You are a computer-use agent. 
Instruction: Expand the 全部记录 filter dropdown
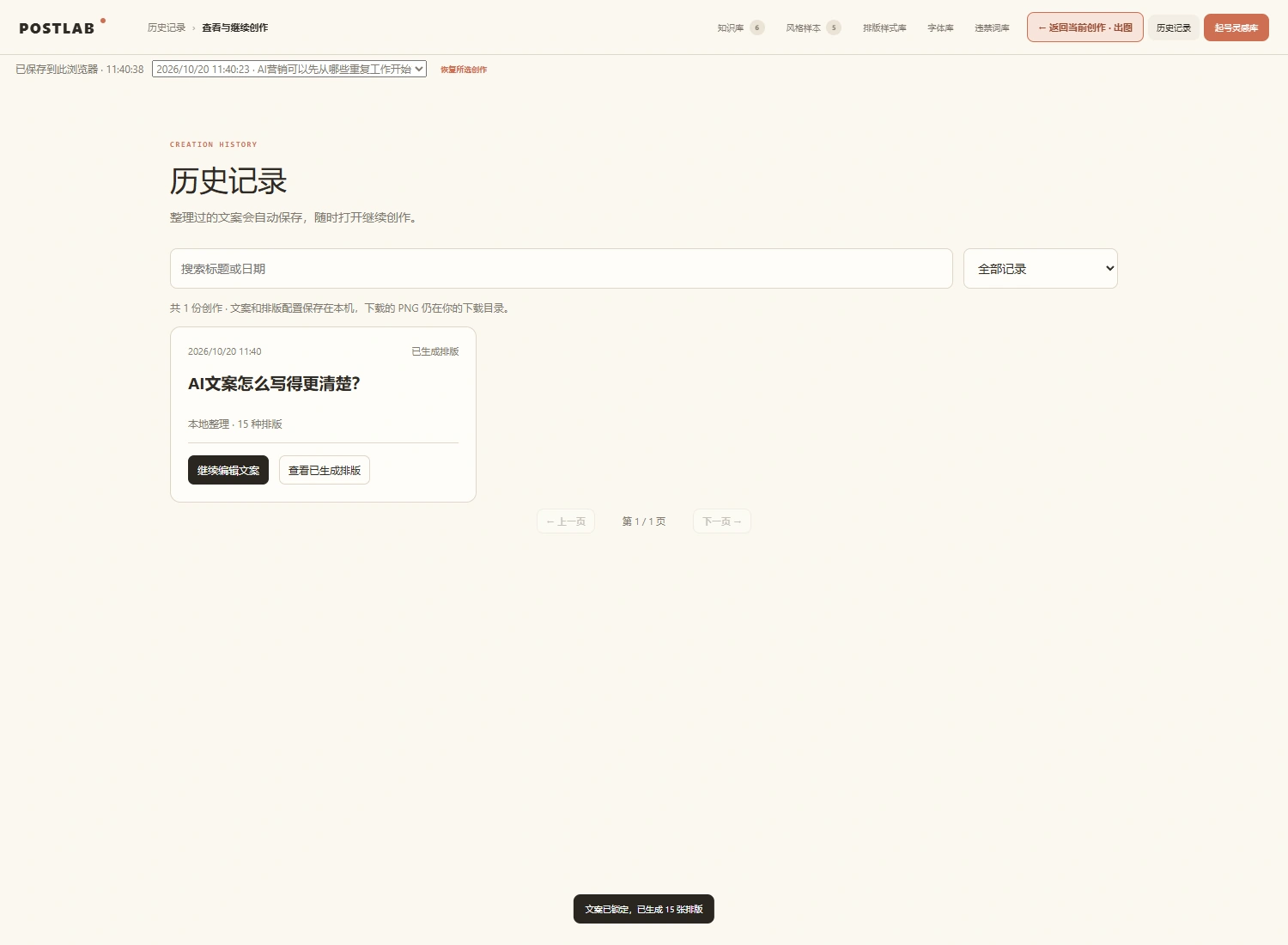point(1040,269)
